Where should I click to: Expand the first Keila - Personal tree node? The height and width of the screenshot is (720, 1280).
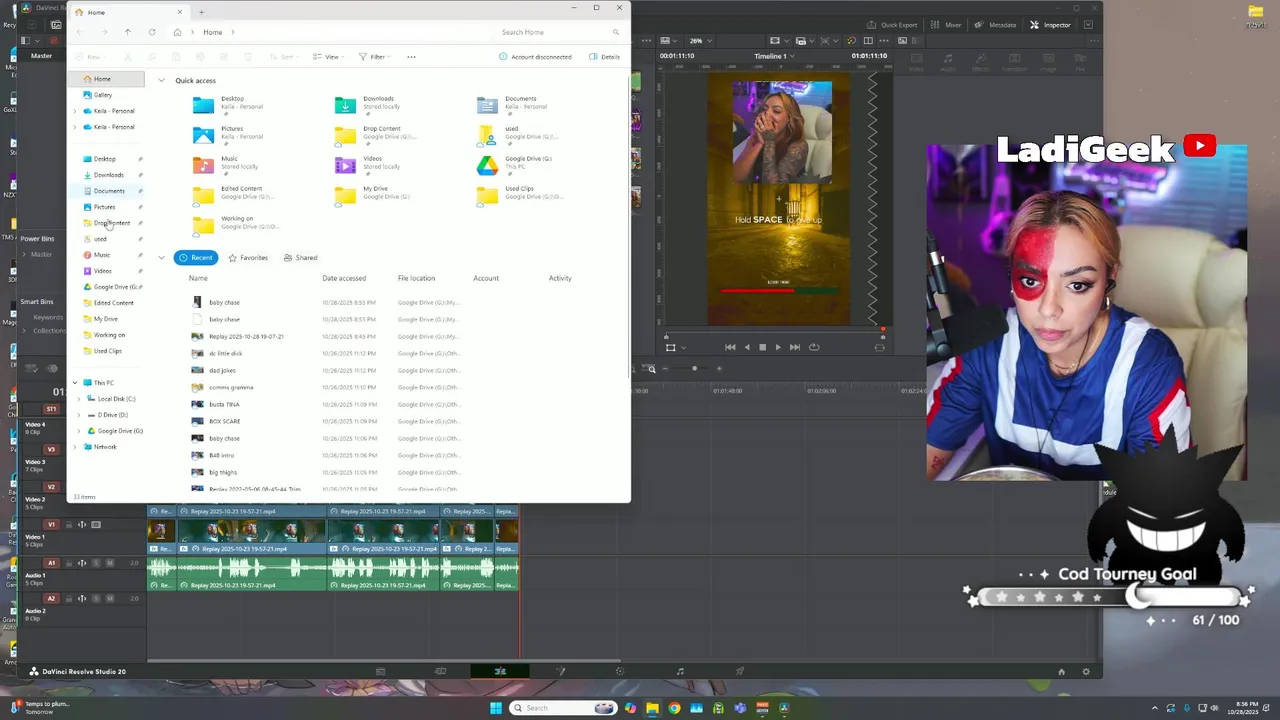point(75,111)
